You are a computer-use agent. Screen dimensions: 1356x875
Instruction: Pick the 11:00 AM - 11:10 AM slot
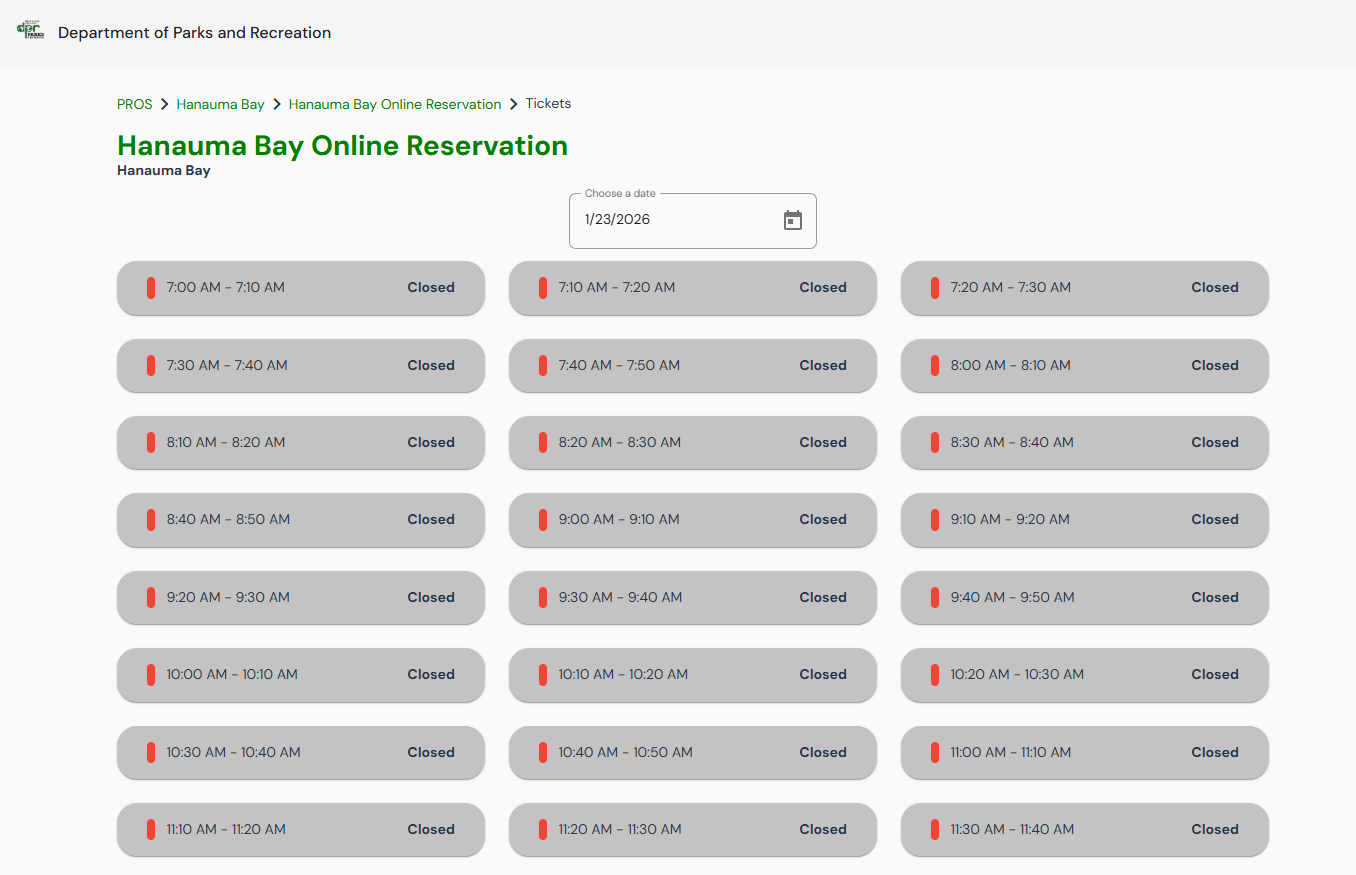(1084, 752)
